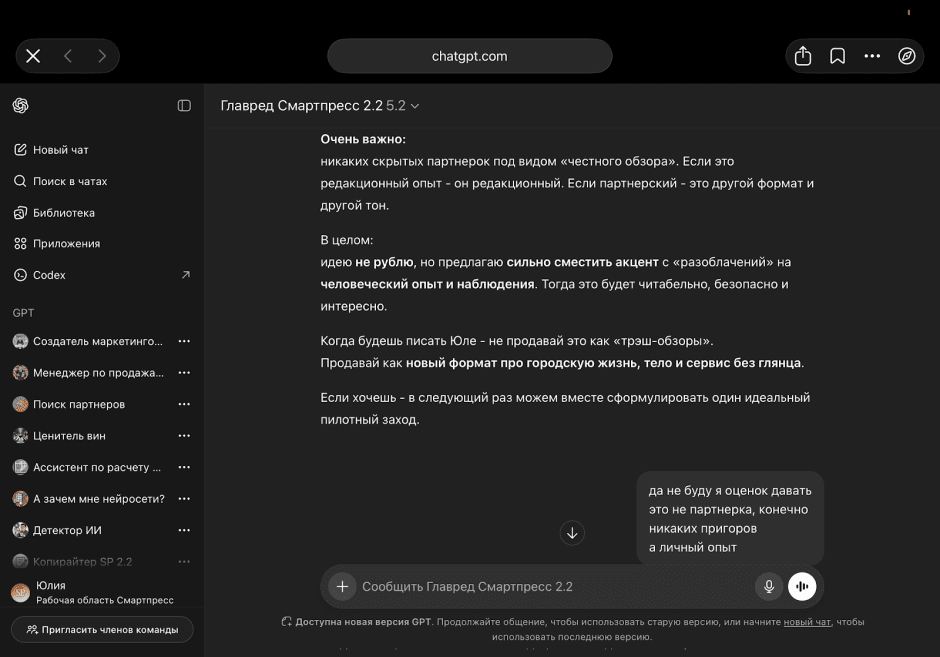Start voice mode with the waveform icon
The image size is (940, 657).
[802, 587]
